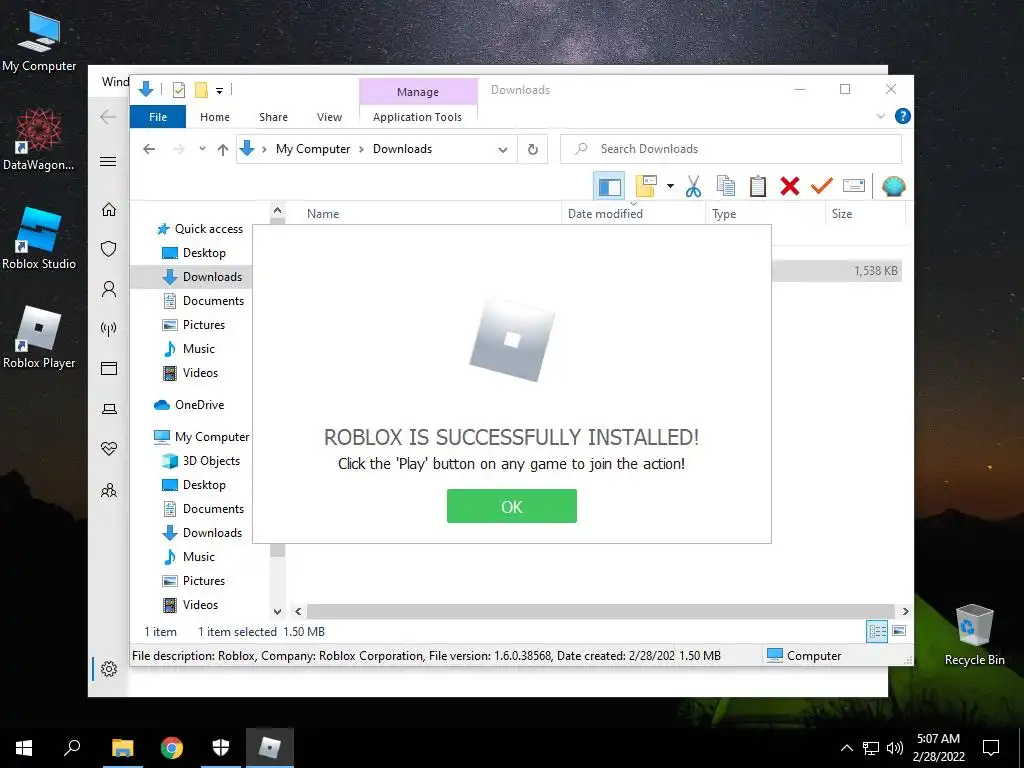Image resolution: width=1024 pixels, height=768 pixels.
Task: Select My Computer in navigation tree
Action: [x=202, y=437]
